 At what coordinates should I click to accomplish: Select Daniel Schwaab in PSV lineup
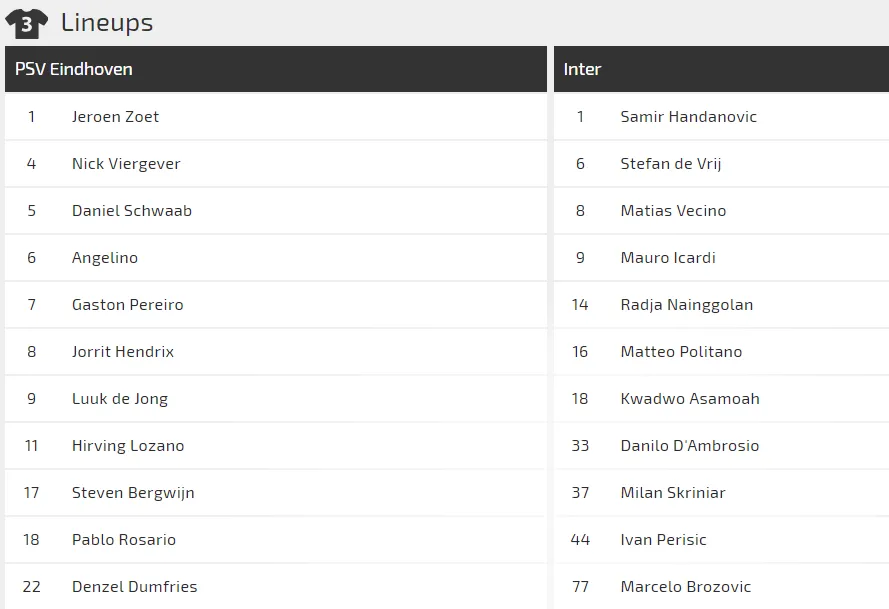pyautogui.click(x=132, y=211)
